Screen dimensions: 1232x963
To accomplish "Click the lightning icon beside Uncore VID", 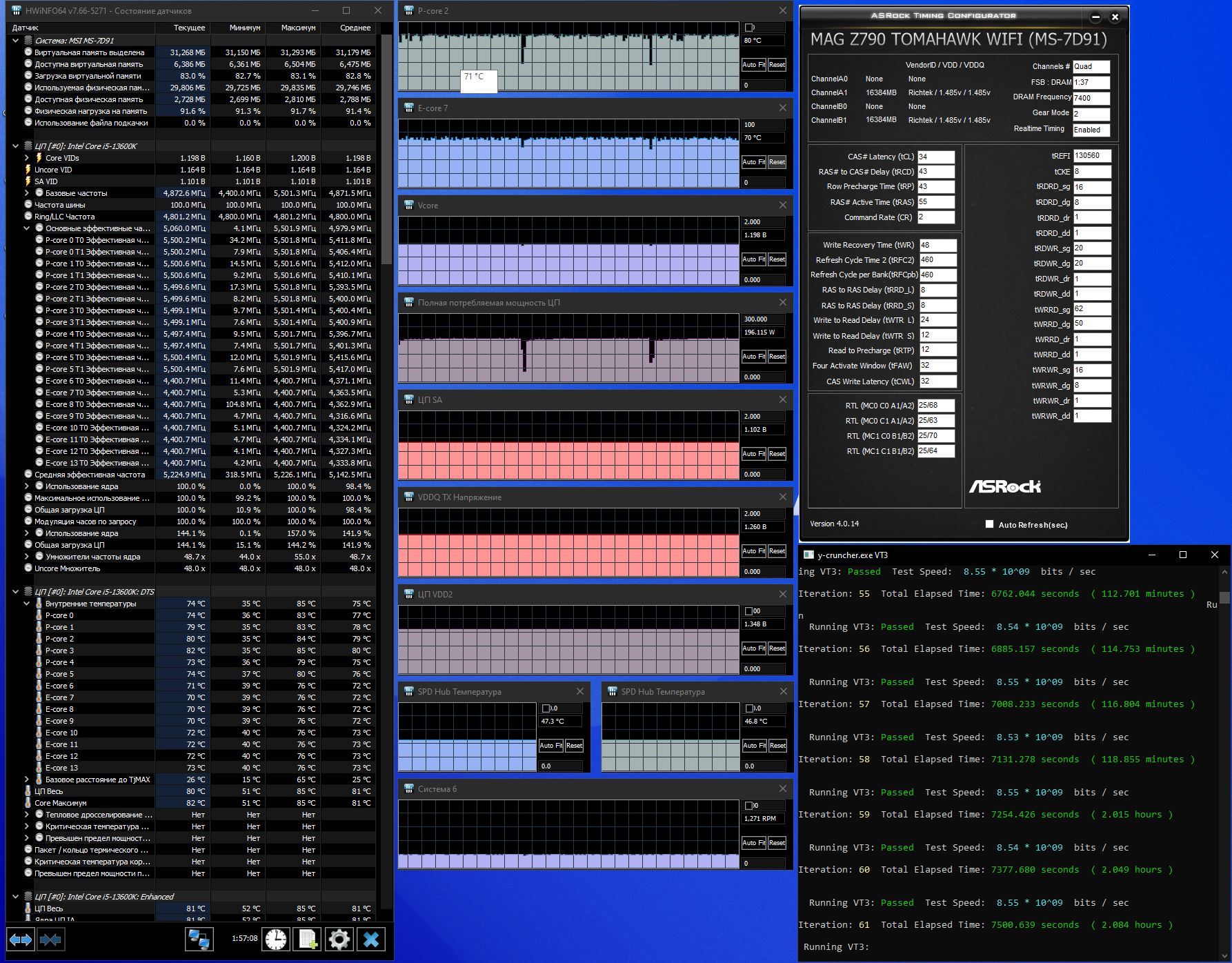I will (x=28, y=170).
